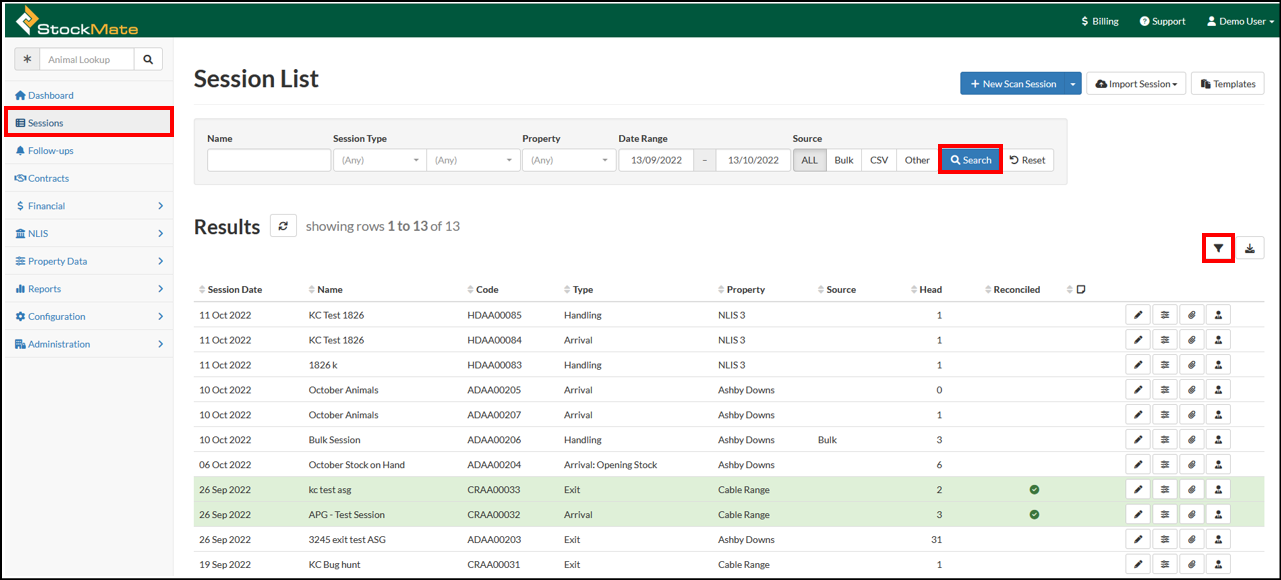The image size is (1281, 580).
Task: Open the Animal Lookup search icon
Action: pyautogui.click(x=148, y=59)
